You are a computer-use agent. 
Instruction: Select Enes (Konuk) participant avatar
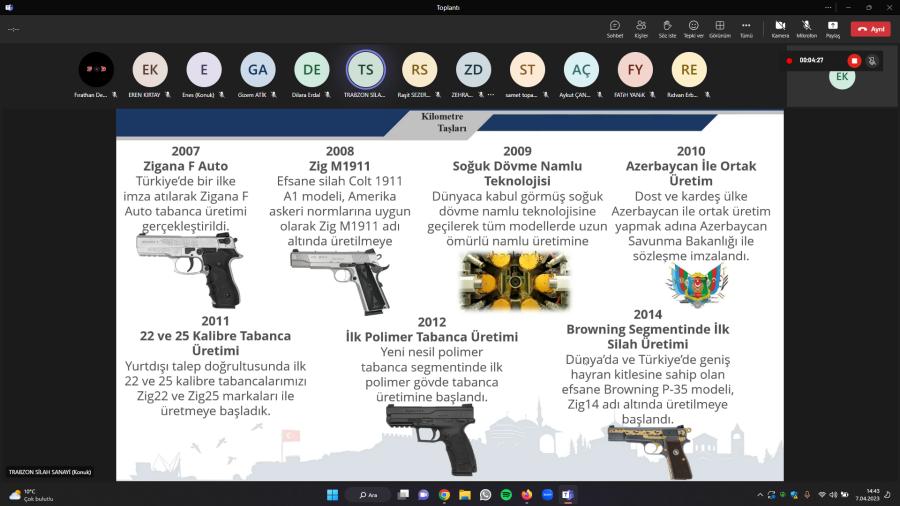click(204, 69)
